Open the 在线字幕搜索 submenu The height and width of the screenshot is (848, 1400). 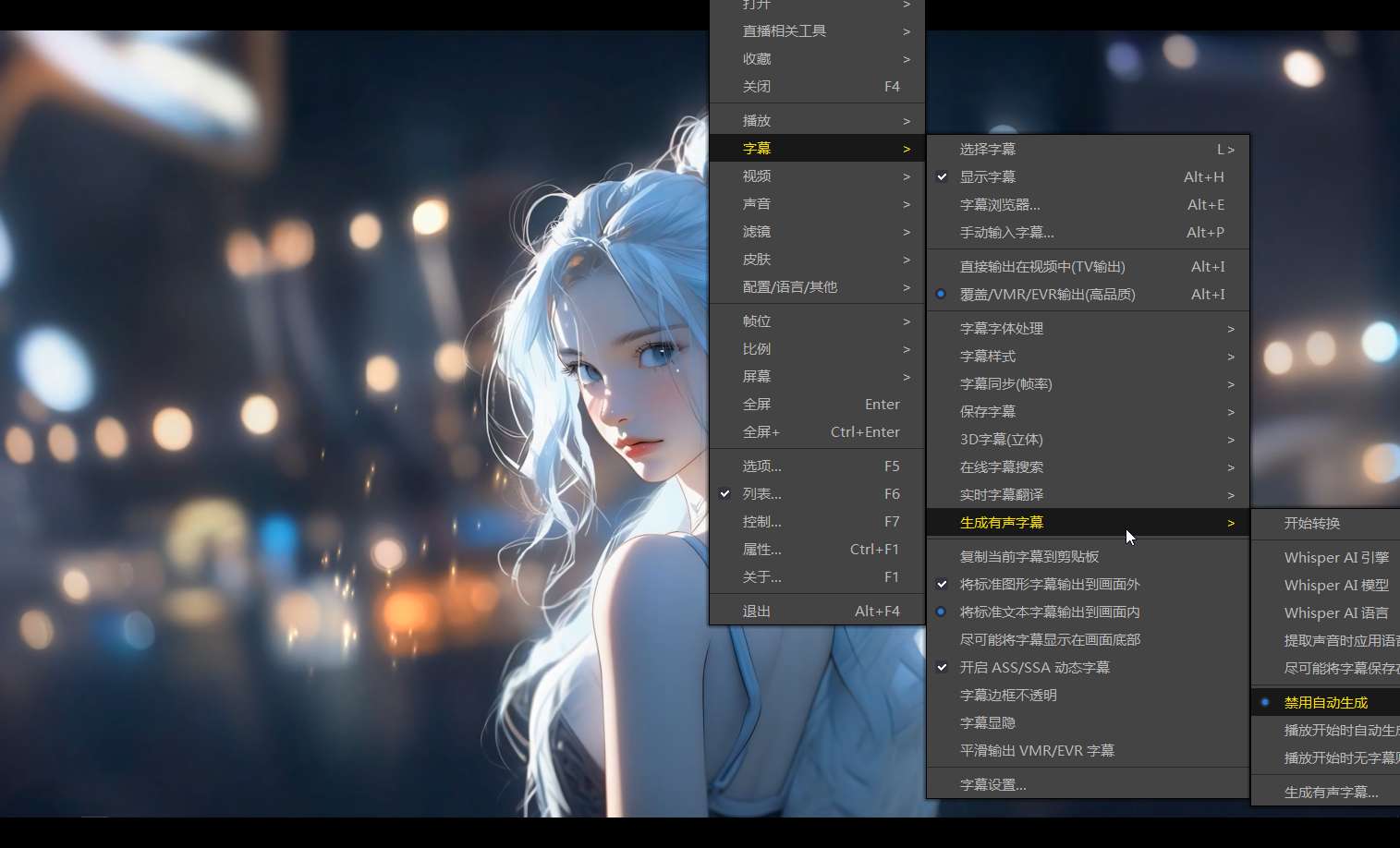coord(1088,466)
